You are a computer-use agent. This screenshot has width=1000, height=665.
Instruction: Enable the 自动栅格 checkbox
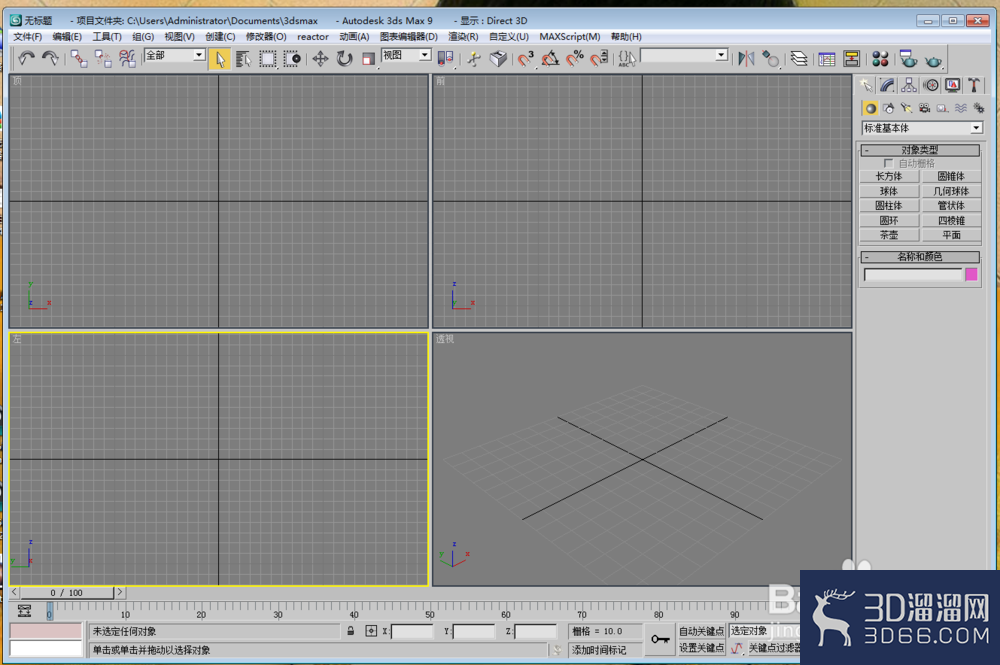click(x=888, y=164)
